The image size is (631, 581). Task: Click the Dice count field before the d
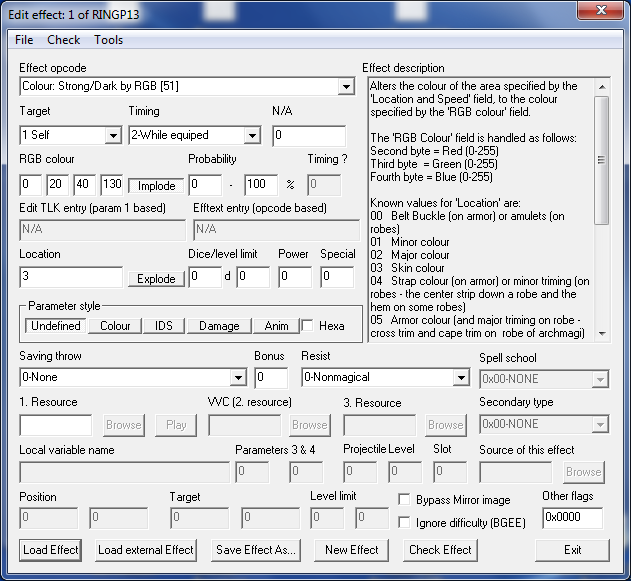tap(205, 277)
